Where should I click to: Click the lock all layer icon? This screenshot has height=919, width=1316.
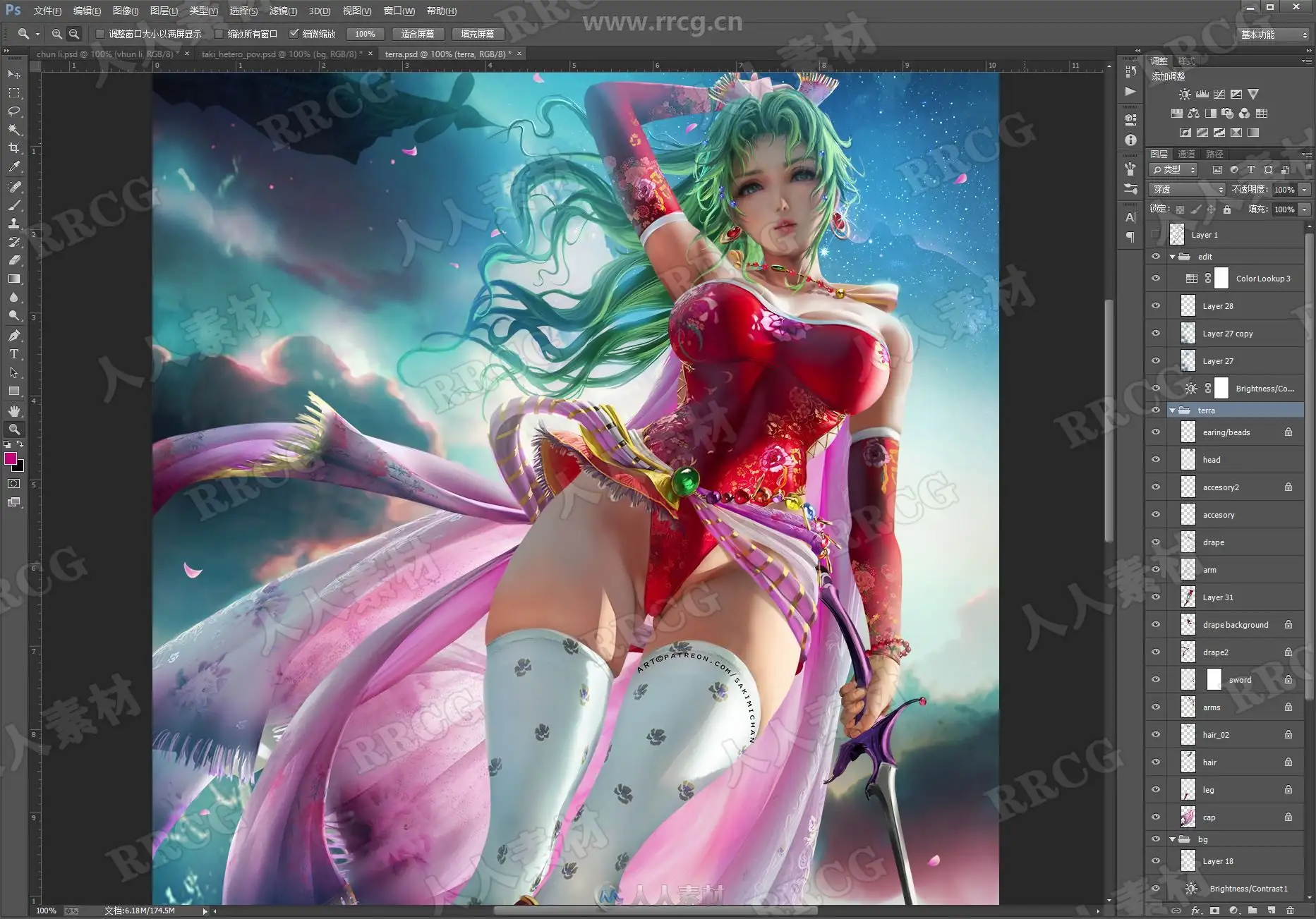[x=1227, y=209]
